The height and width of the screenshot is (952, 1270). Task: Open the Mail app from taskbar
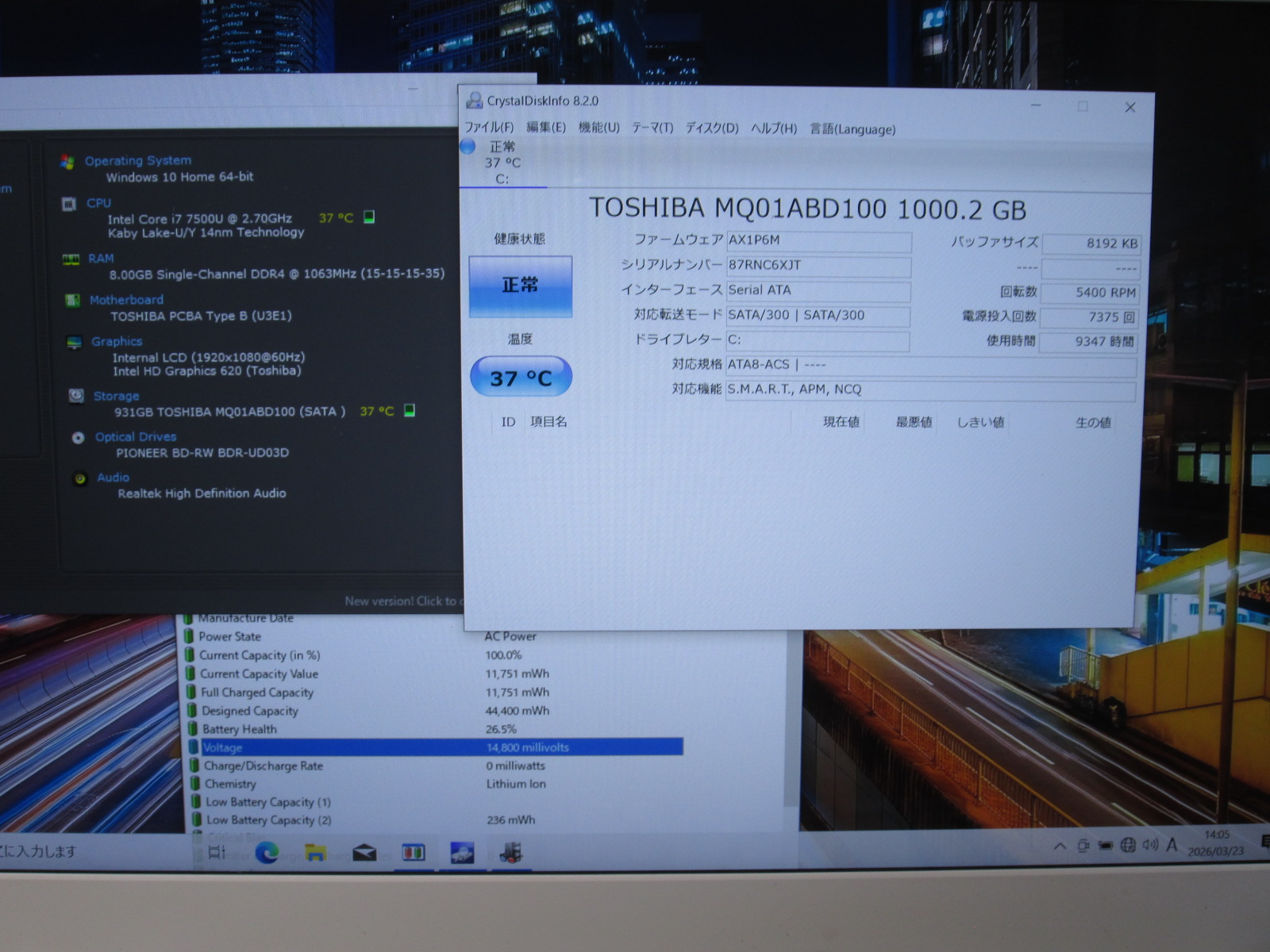click(364, 853)
